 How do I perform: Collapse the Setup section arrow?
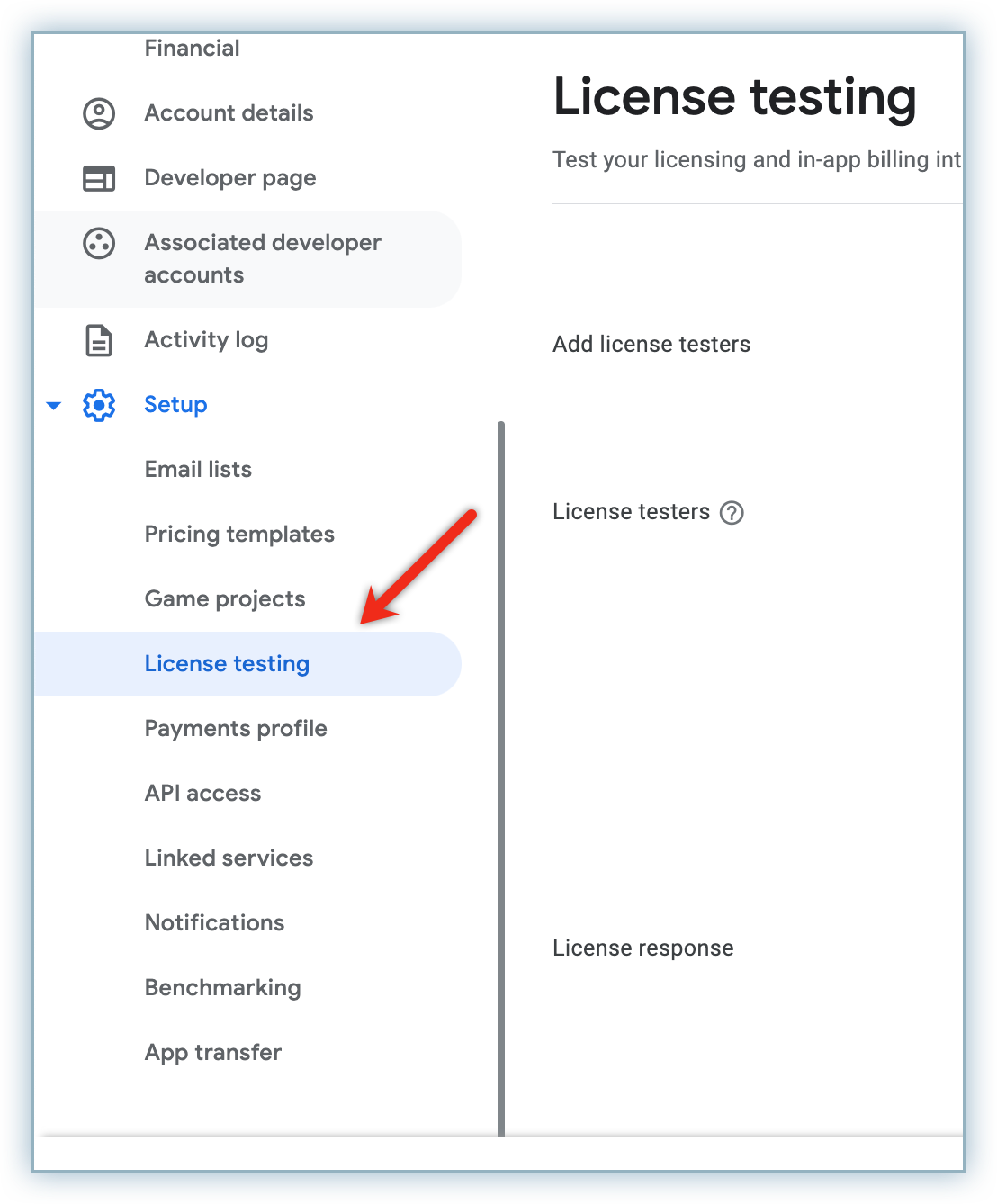(x=54, y=406)
